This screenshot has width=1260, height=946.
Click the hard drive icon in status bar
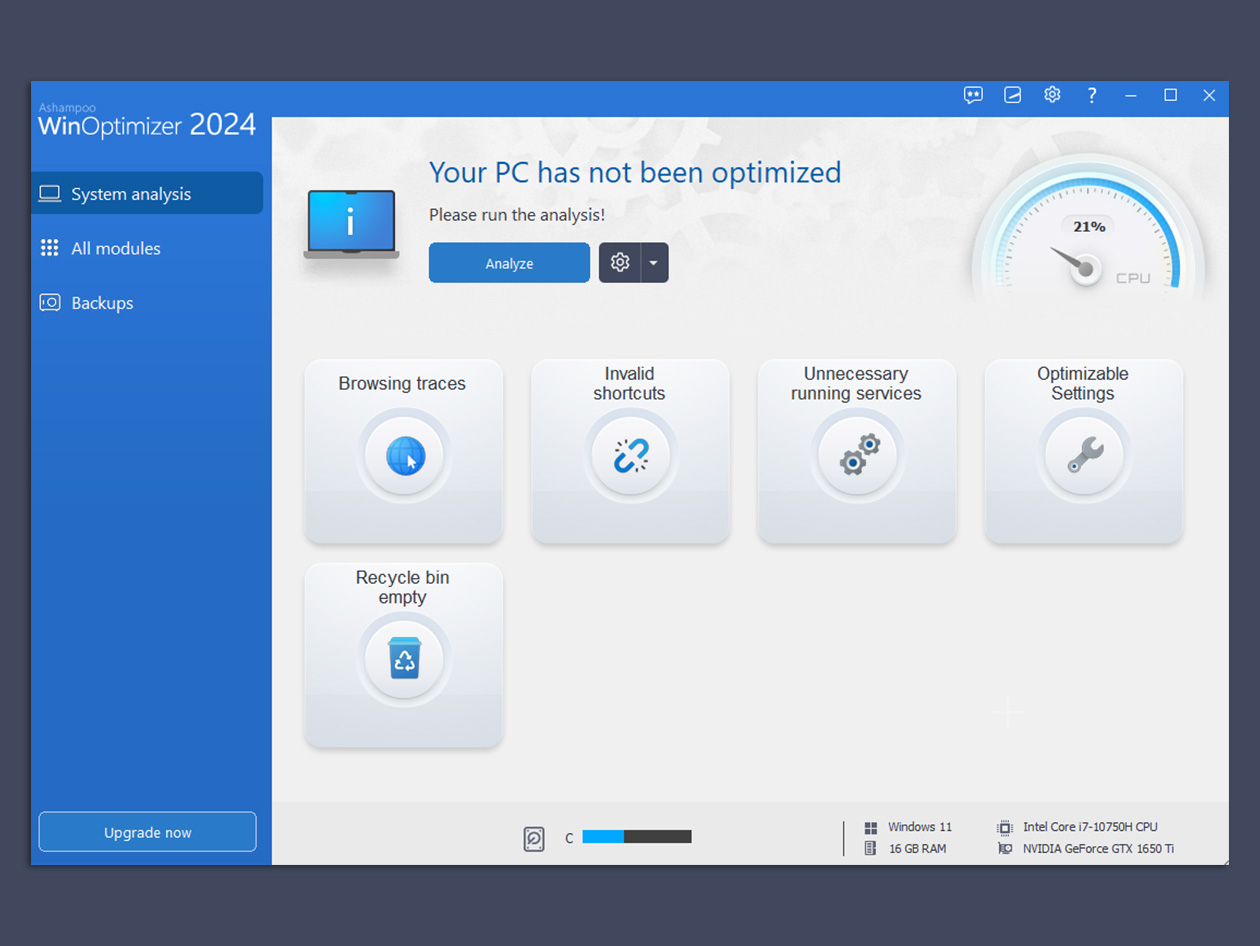coord(534,838)
